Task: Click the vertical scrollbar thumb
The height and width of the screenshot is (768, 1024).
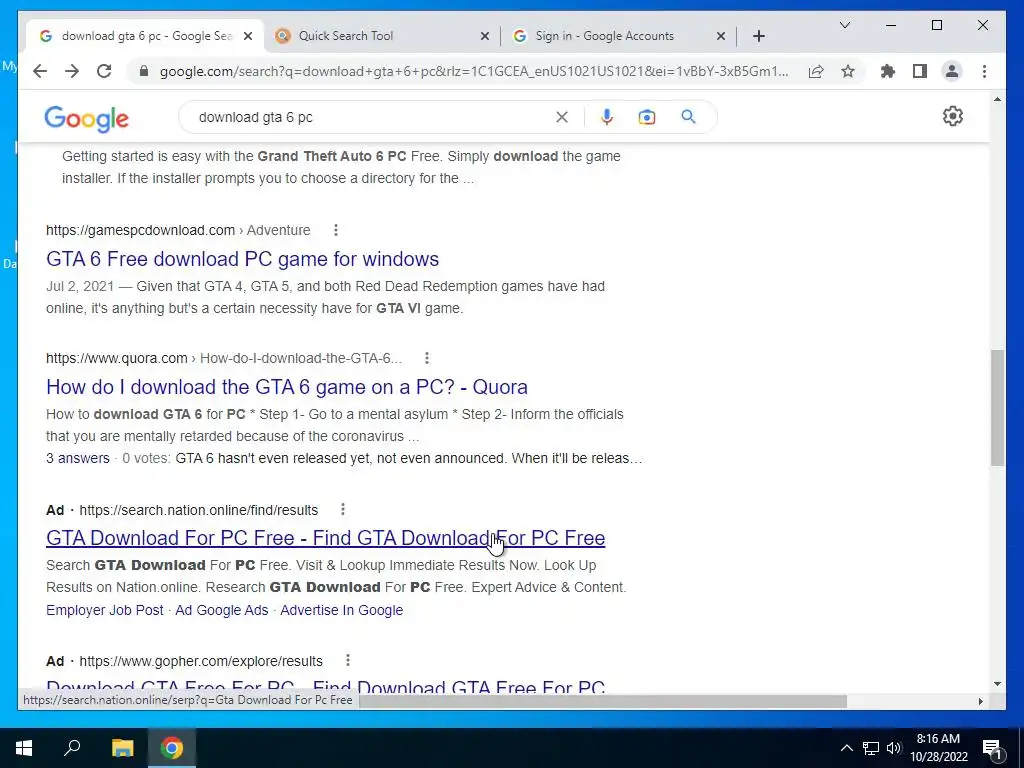Action: pyautogui.click(x=997, y=408)
